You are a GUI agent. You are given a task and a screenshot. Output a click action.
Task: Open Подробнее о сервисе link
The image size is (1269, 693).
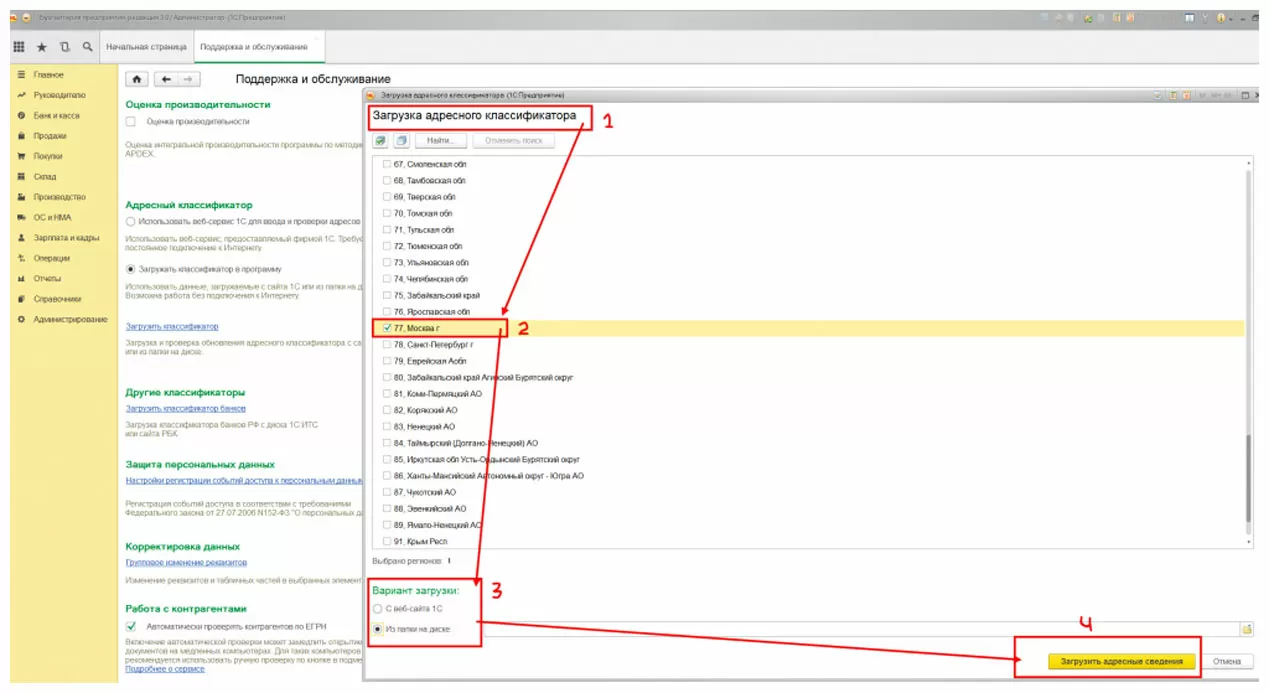tap(165, 668)
